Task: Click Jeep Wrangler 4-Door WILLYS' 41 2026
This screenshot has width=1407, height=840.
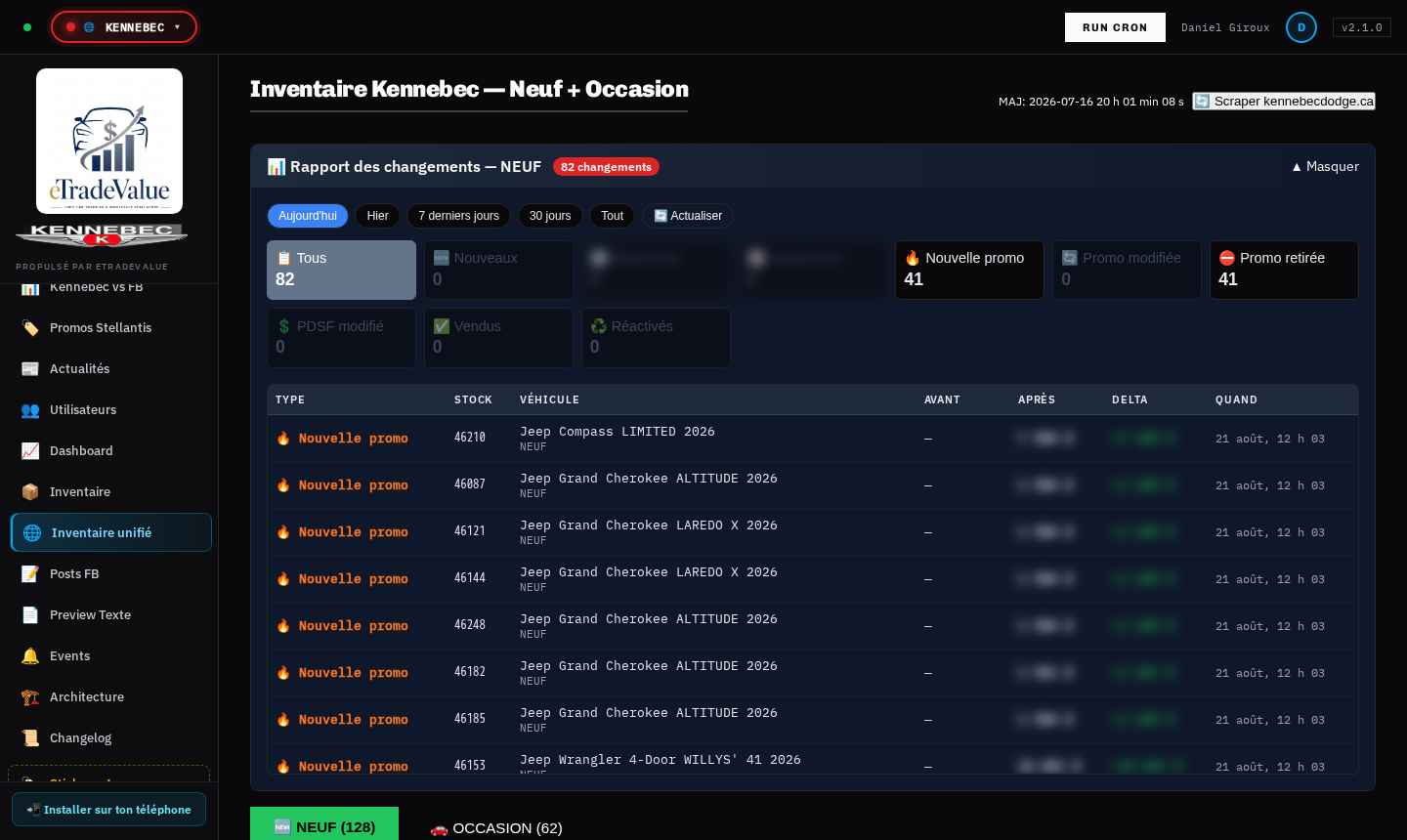Action: pyautogui.click(x=661, y=760)
